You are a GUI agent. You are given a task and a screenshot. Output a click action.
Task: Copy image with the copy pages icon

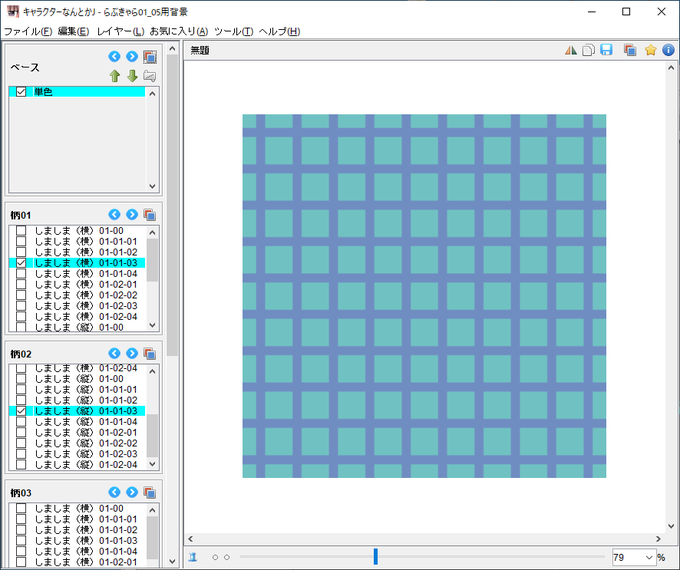[588, 50]
